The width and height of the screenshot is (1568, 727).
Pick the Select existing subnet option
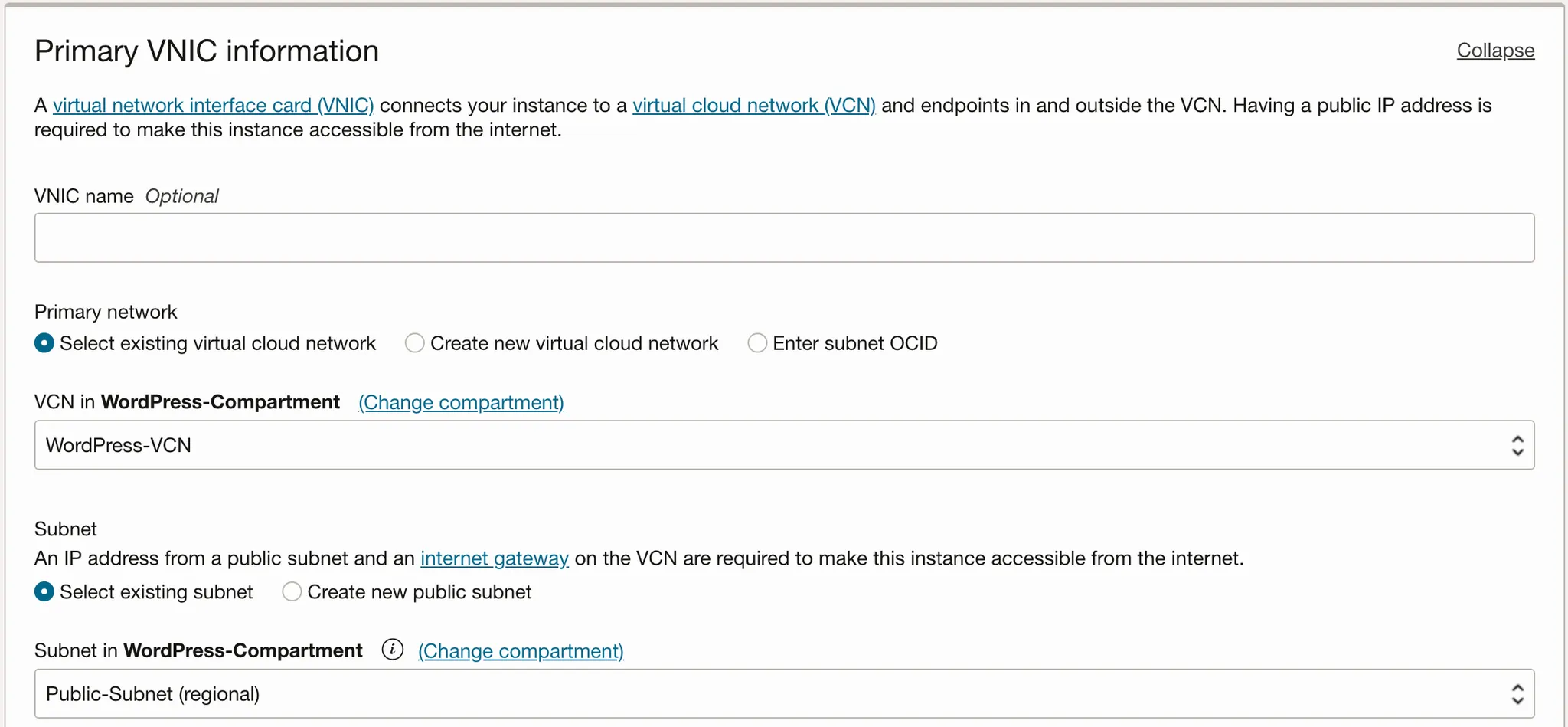pyautogui.click(x=44, y=592)
